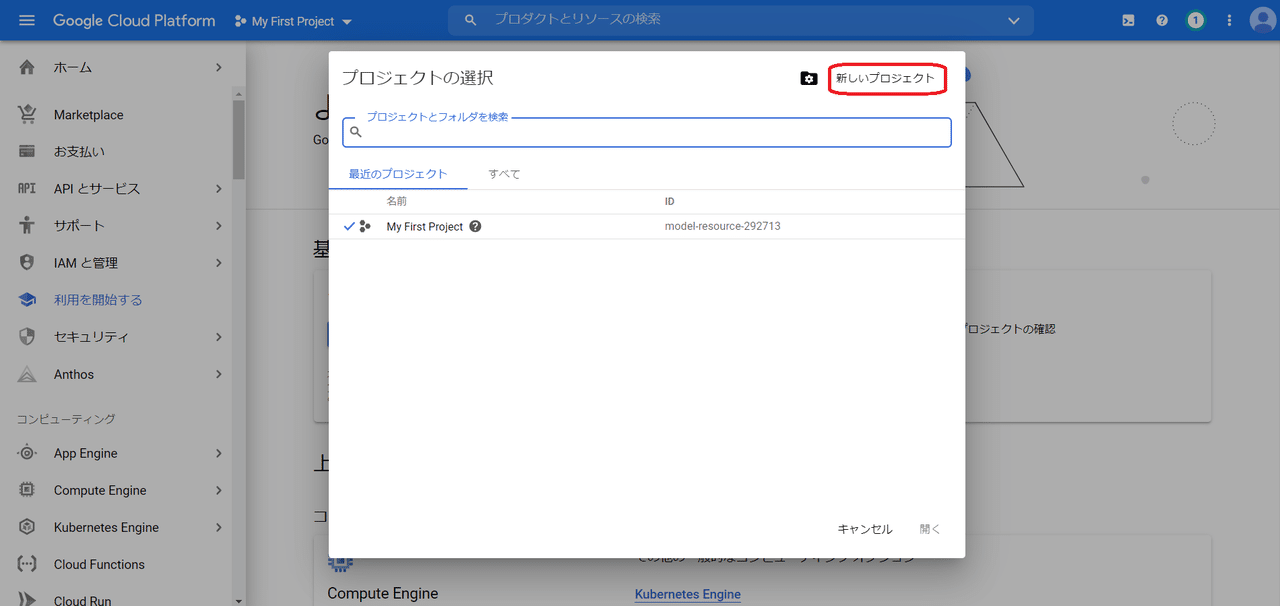
Task: Click the Cloud Run icon
Action: (27, 599)
